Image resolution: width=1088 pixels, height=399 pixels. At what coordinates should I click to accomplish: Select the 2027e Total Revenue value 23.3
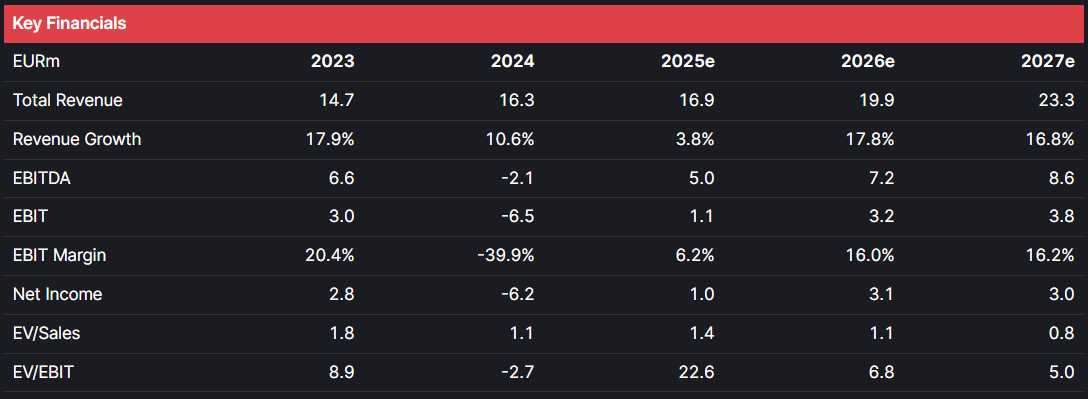click(x=1057, y=100)
